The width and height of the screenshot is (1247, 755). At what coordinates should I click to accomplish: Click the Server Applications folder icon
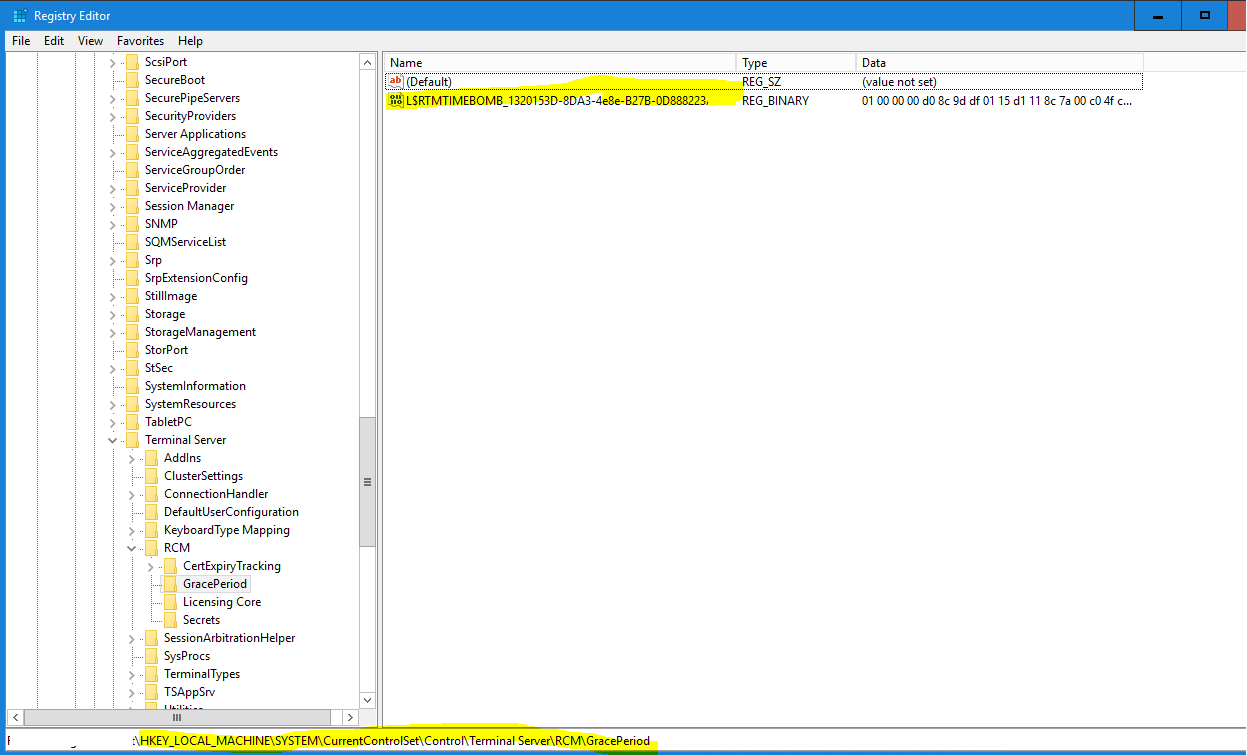pos(132,134)
